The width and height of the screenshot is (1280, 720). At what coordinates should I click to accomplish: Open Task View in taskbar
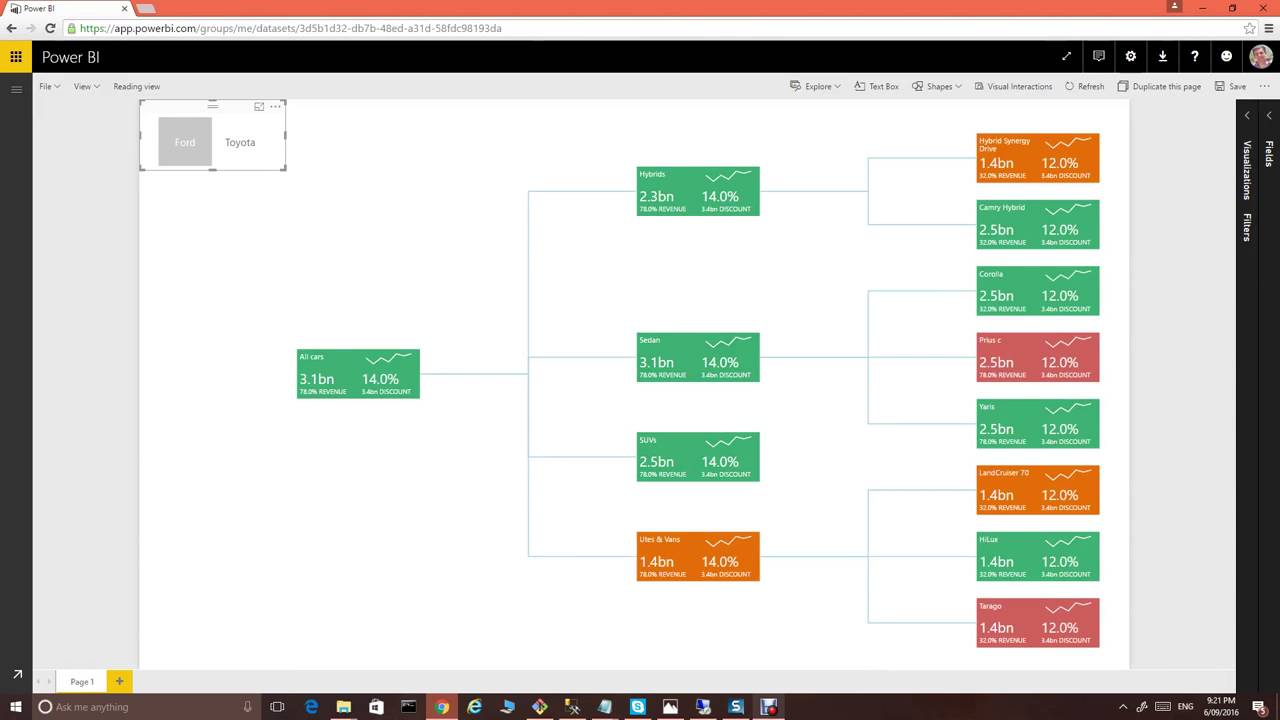[x=277, y=707]
